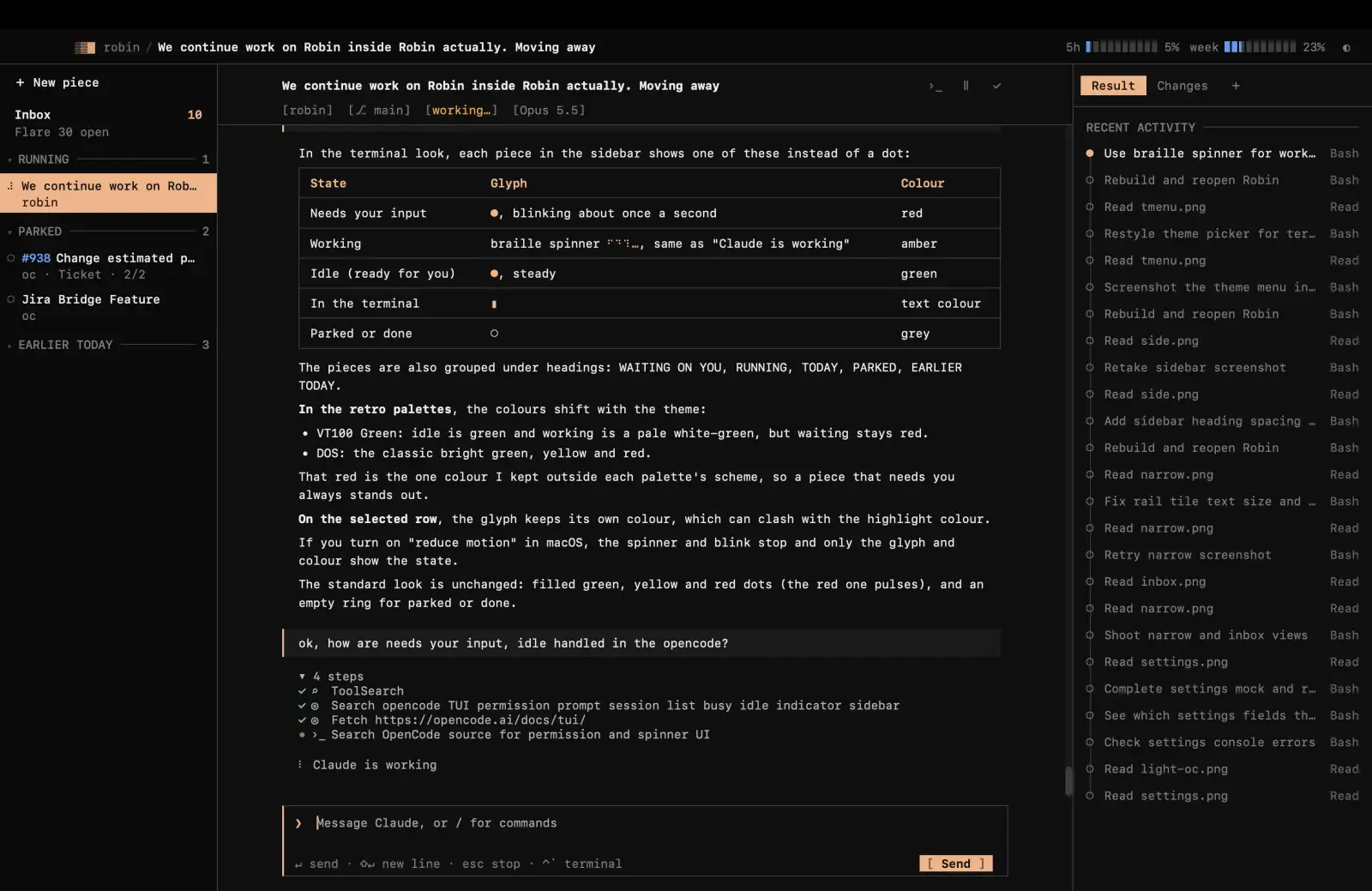Click the ring next to 'Rebuild and reopen Robin' first entry
This screenshot has height=891, width=1372.
click(1090, 180)
